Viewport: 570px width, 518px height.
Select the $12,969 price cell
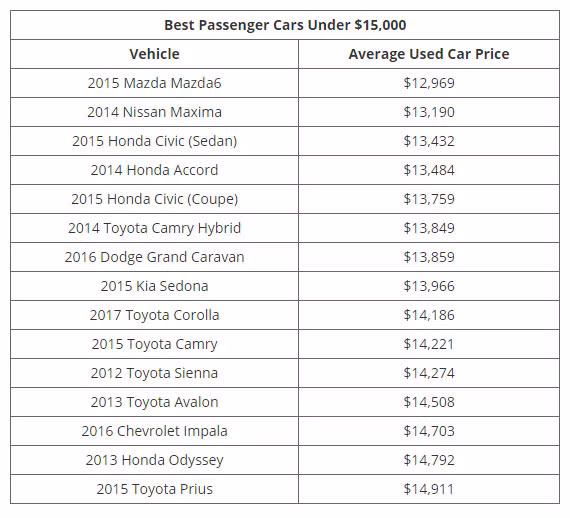[429, 83]
